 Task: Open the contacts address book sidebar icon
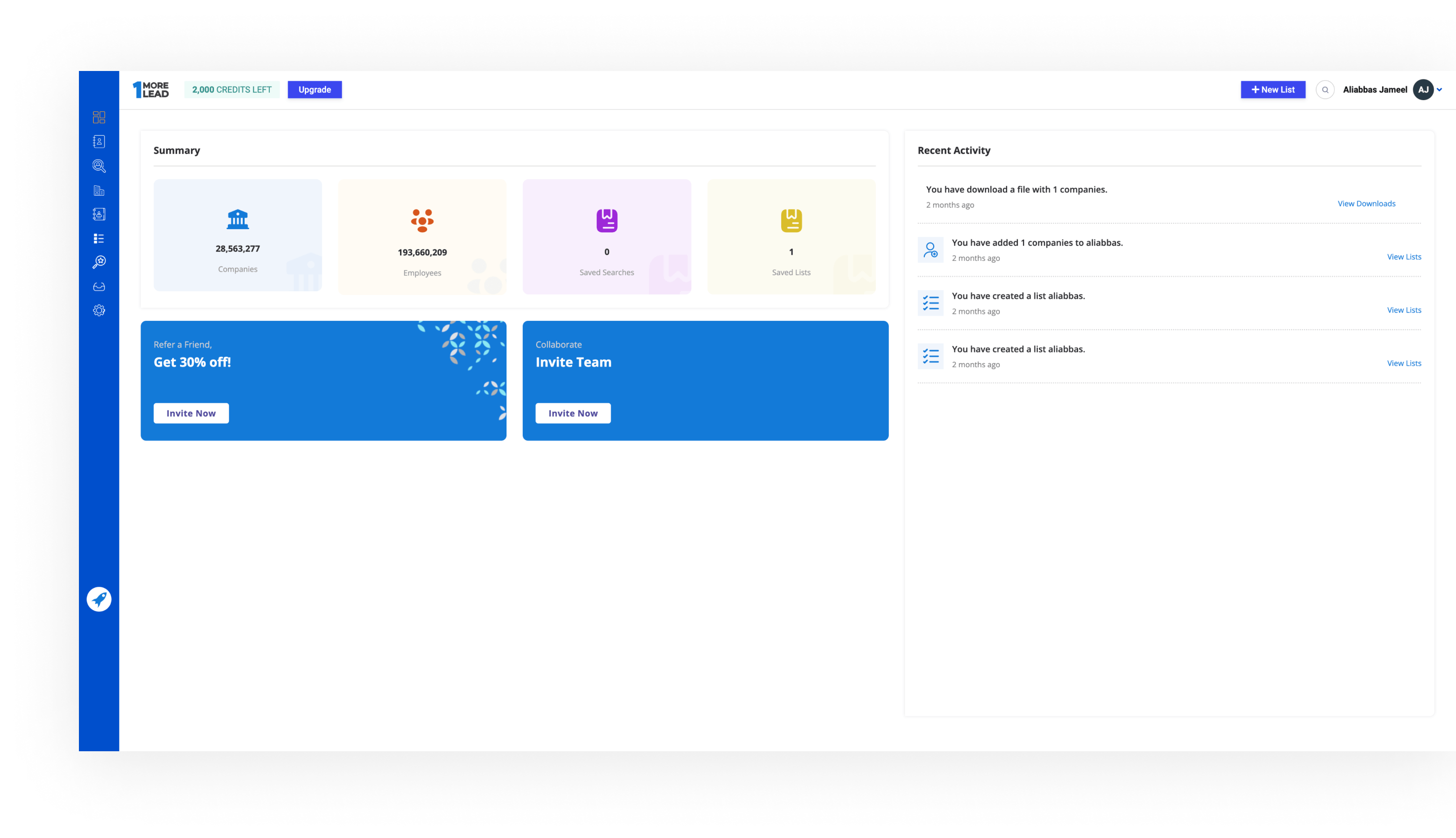click(x=99, y=141)
